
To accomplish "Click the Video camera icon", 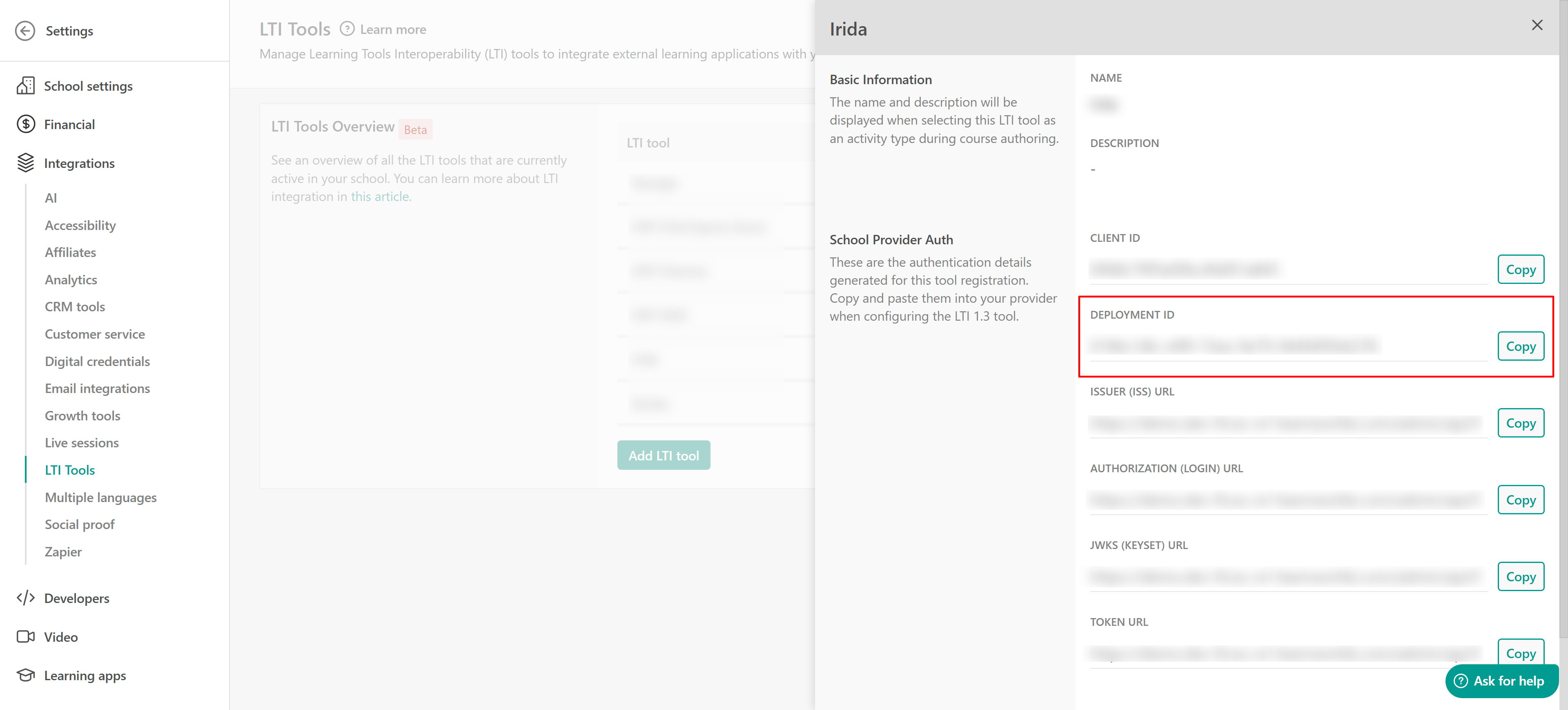I will point(25,636).
